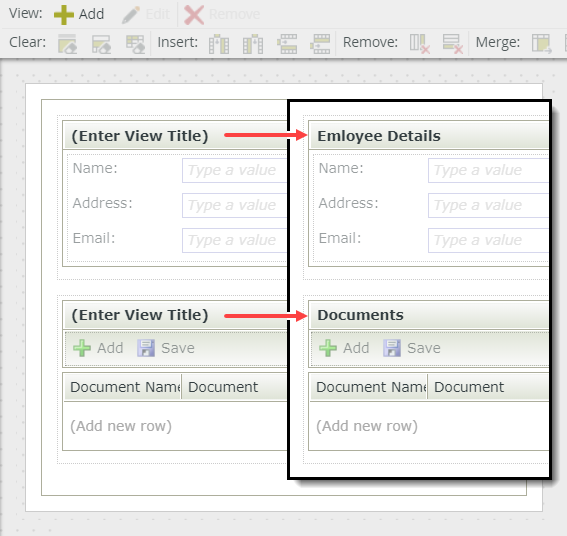The width and height of the screenshot is (567, 536).
Task: Insert a row above
Action: pyautogui.click(x=287, y=44)
